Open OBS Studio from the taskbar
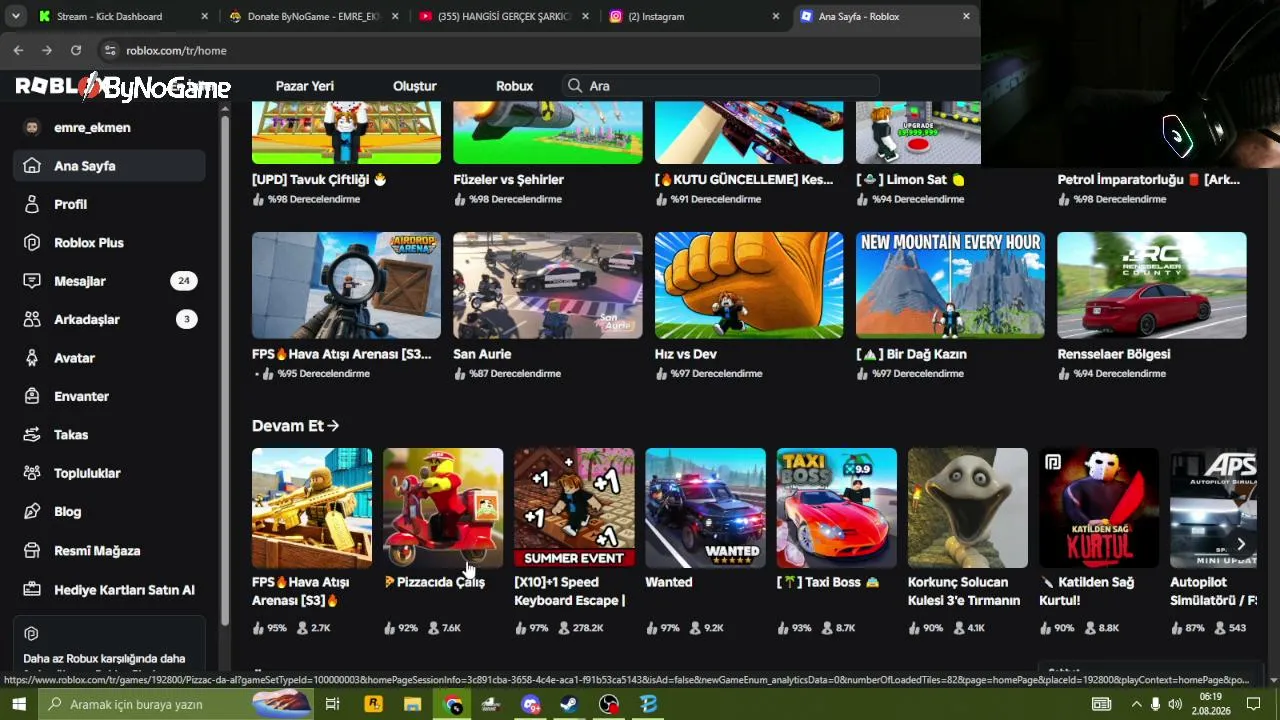 (609, 704)
